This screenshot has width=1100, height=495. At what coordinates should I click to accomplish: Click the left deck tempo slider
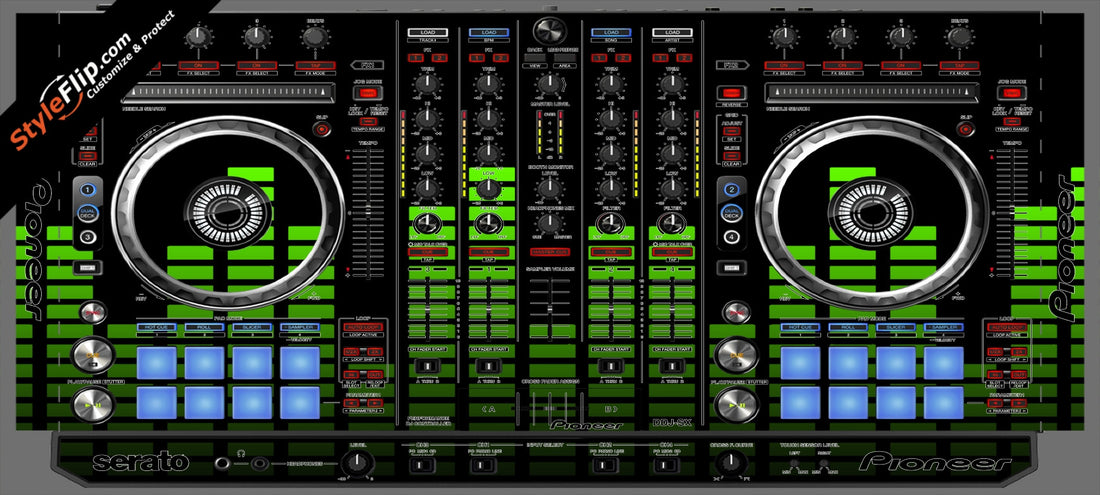tap(366, 211)
